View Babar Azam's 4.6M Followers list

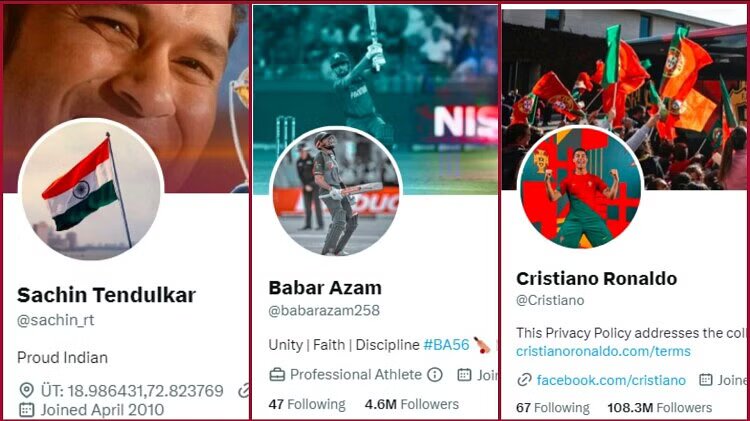pos(412,404)
